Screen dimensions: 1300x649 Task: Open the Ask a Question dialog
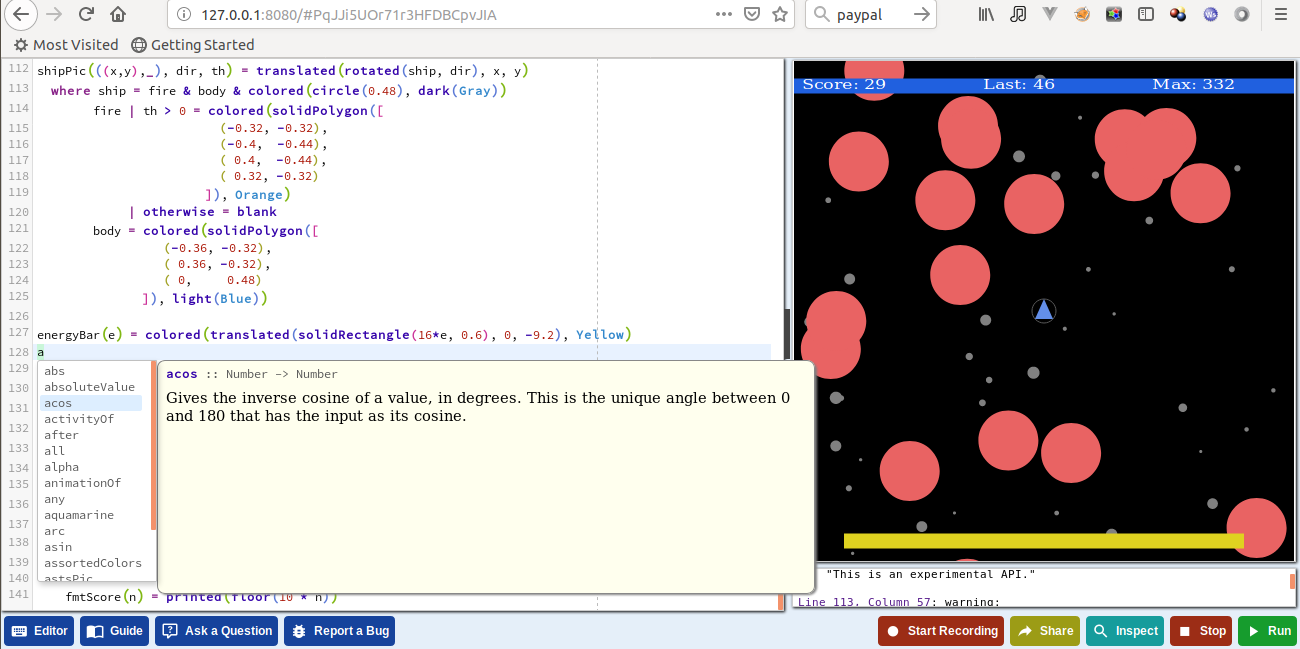[216, 630]
